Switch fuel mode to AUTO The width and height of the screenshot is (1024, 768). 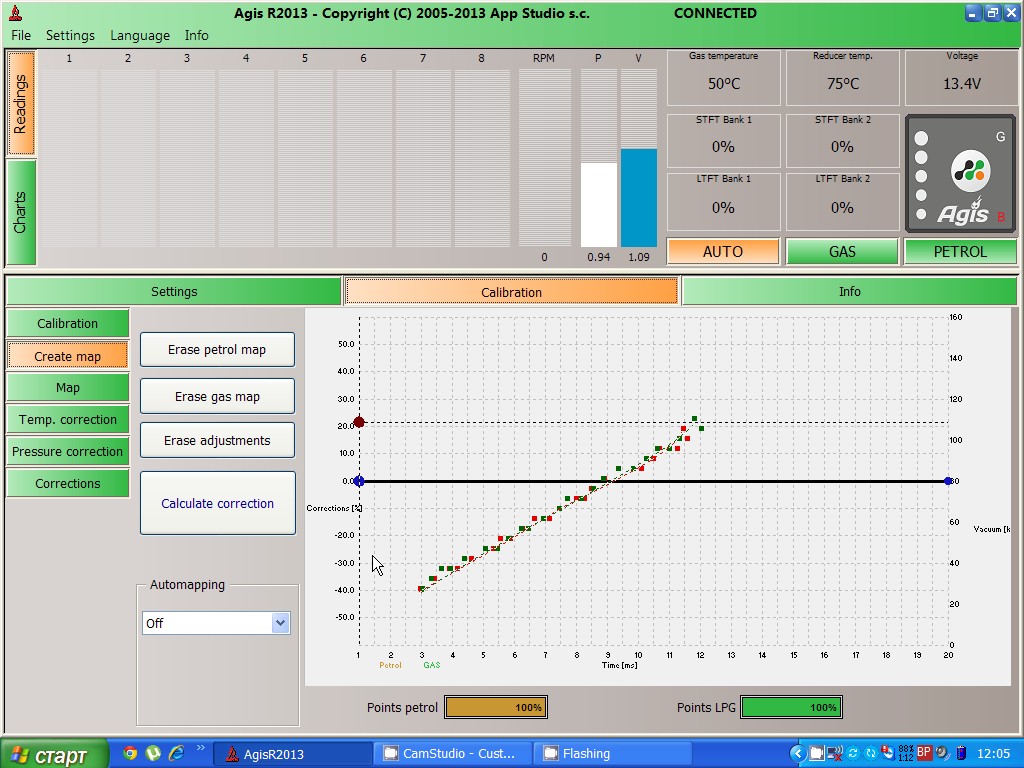(722, 252)
